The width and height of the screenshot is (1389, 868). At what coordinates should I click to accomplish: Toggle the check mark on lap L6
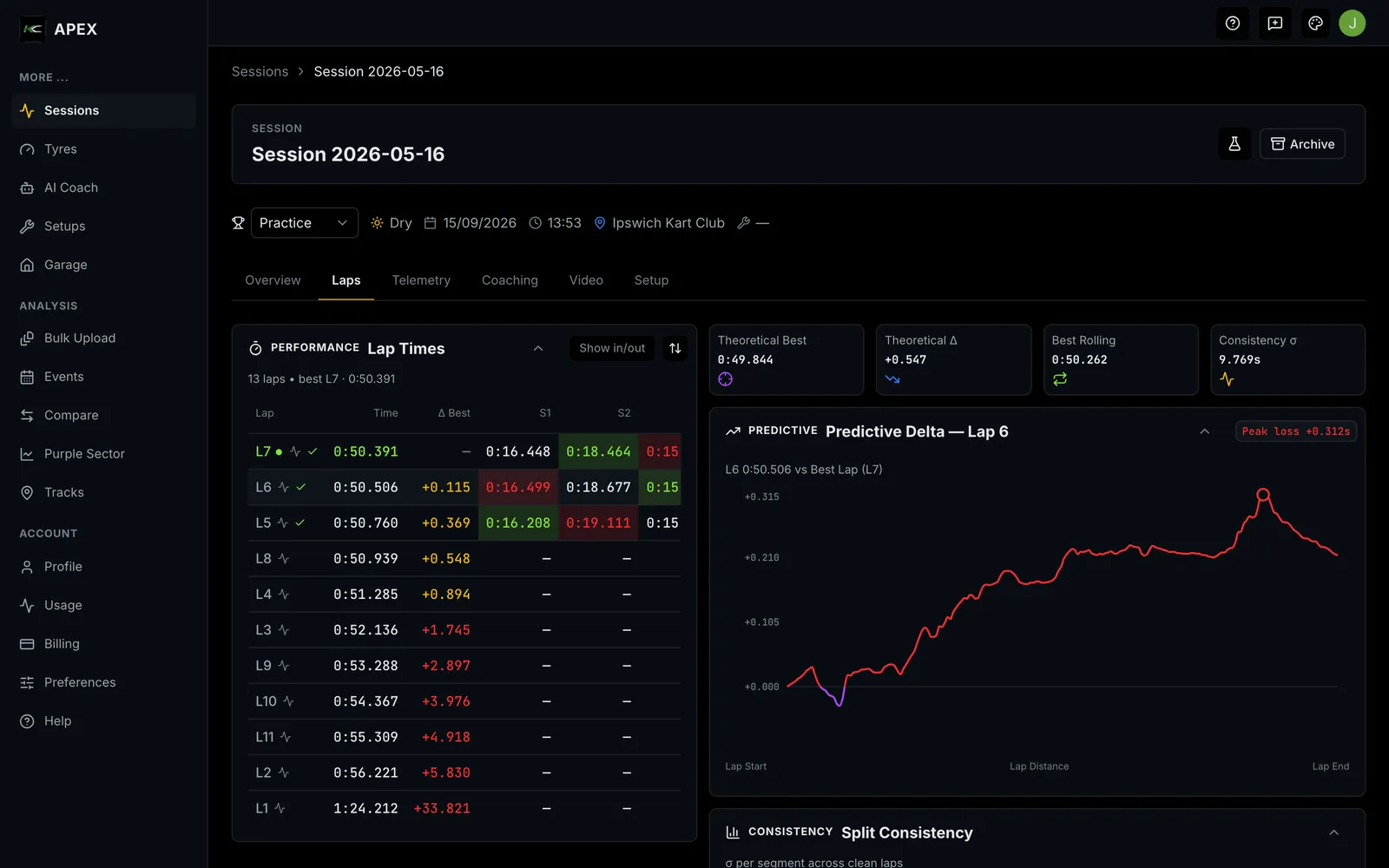[301, 487]
